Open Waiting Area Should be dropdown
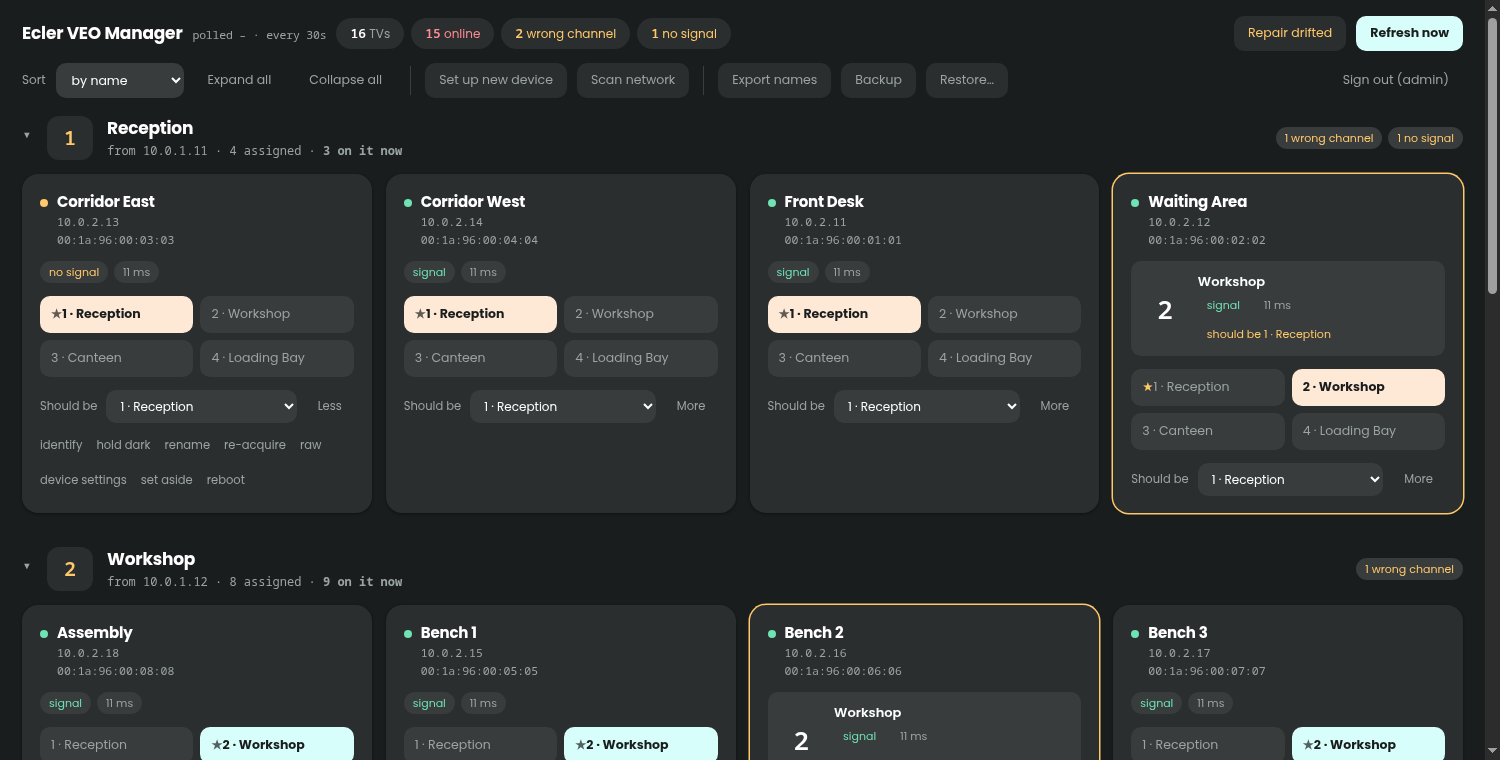 pyautogui.click(x=1291, y=479)
